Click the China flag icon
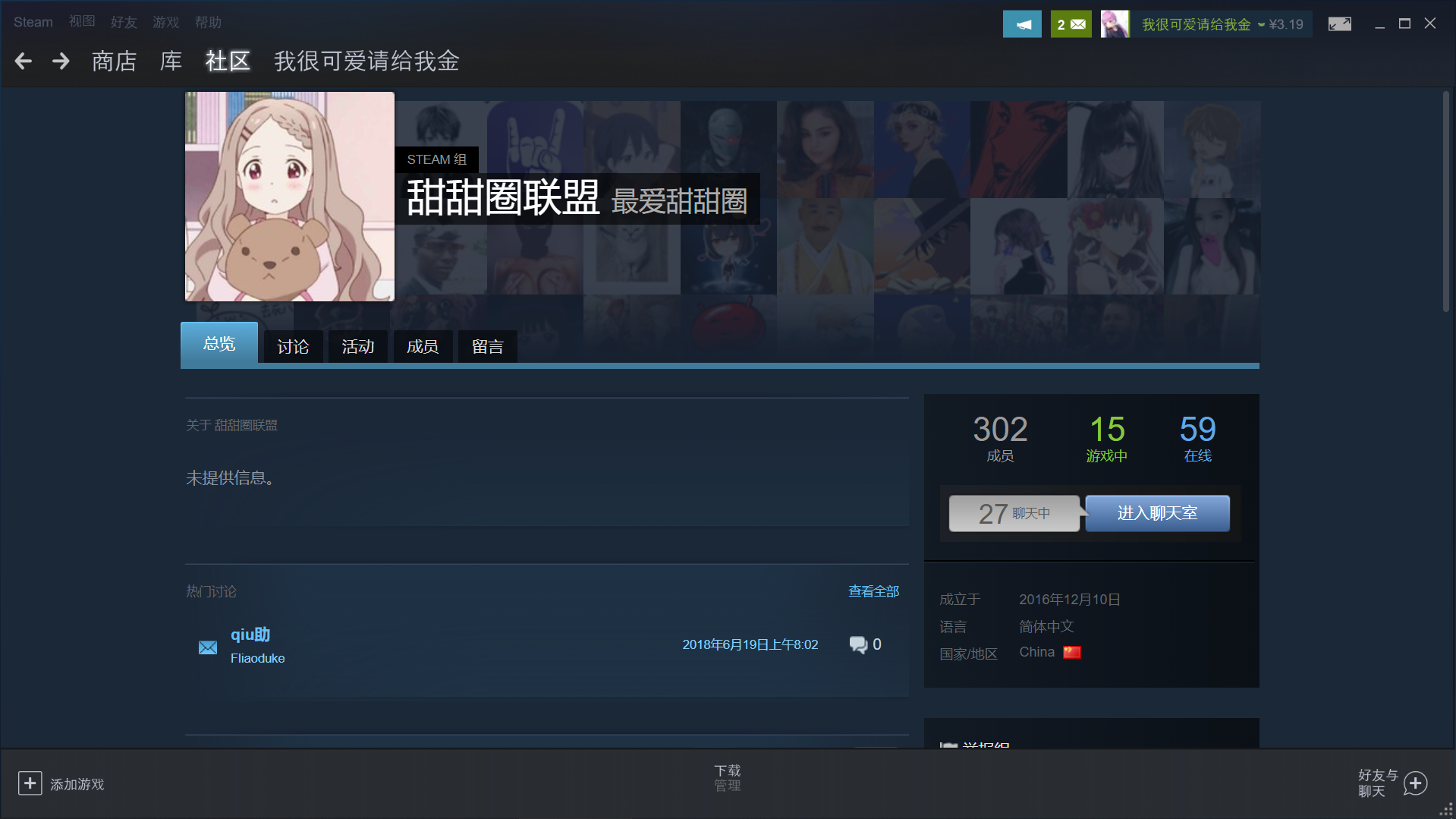Screen dimensions: 1456x819 tap(1072, 651)
